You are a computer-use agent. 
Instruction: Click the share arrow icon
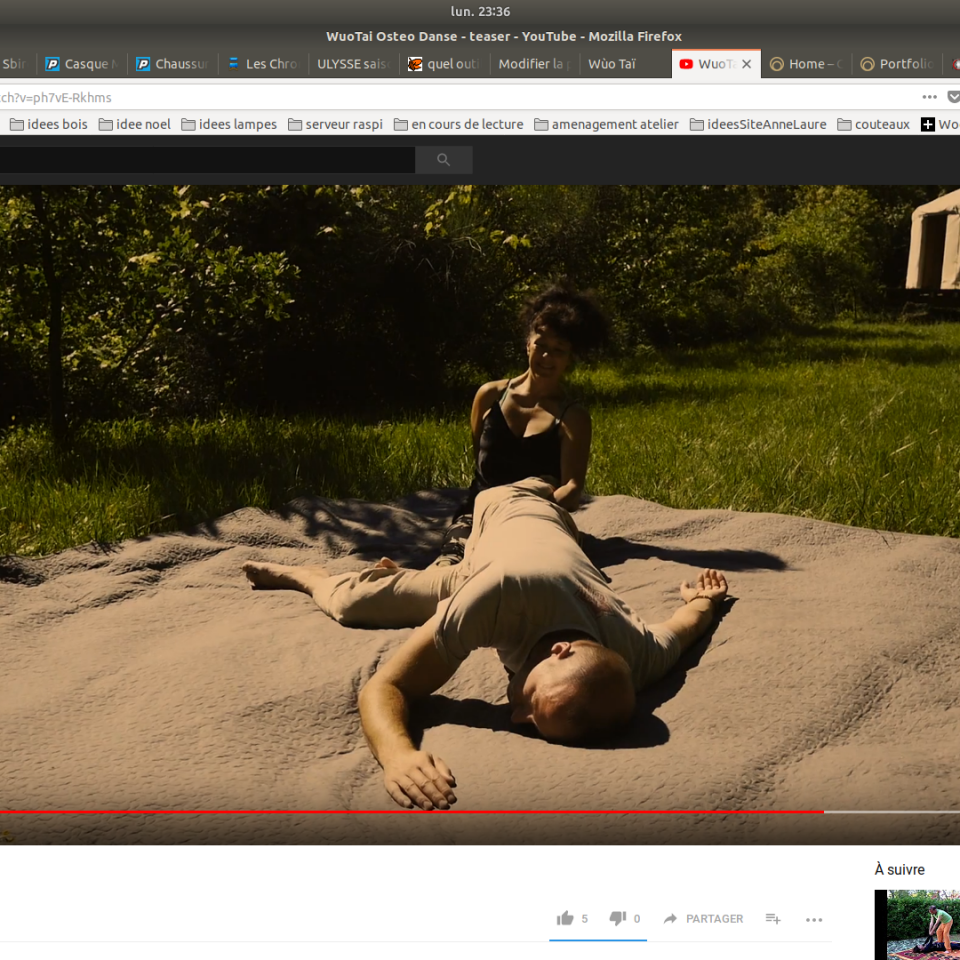(670, 918)
